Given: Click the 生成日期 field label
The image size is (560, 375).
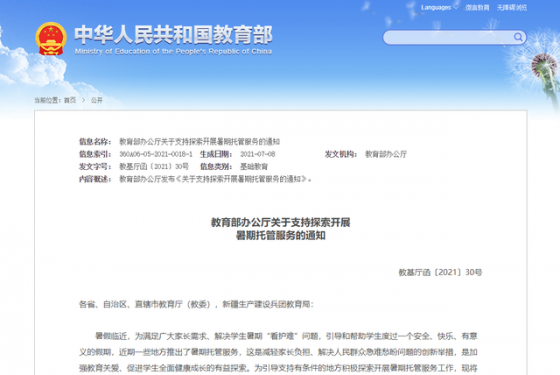Looking at the screenshot, I should 216,154.
